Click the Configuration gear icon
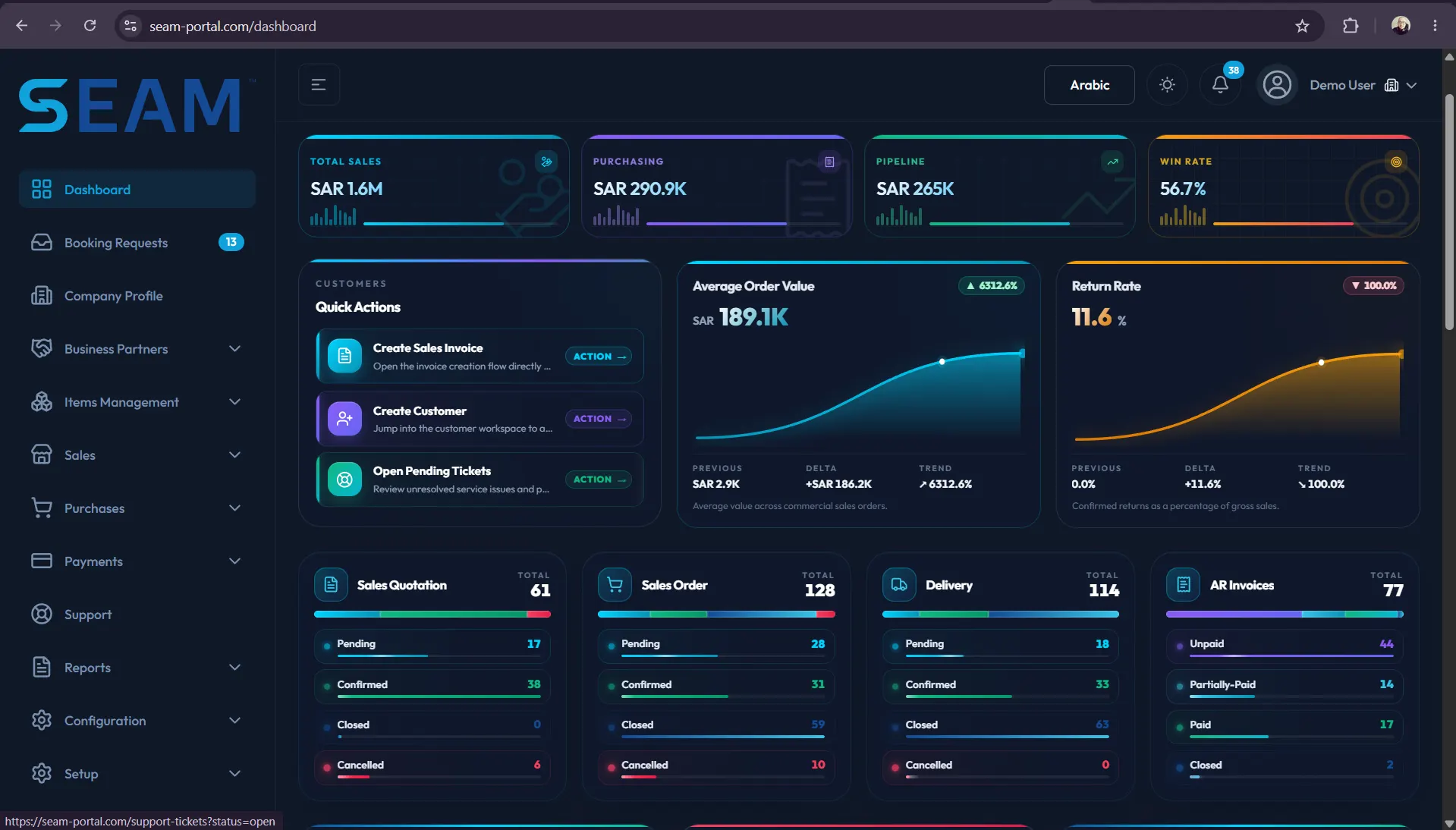The width and height of the screenshot is (1456, 830). [42, 721]
